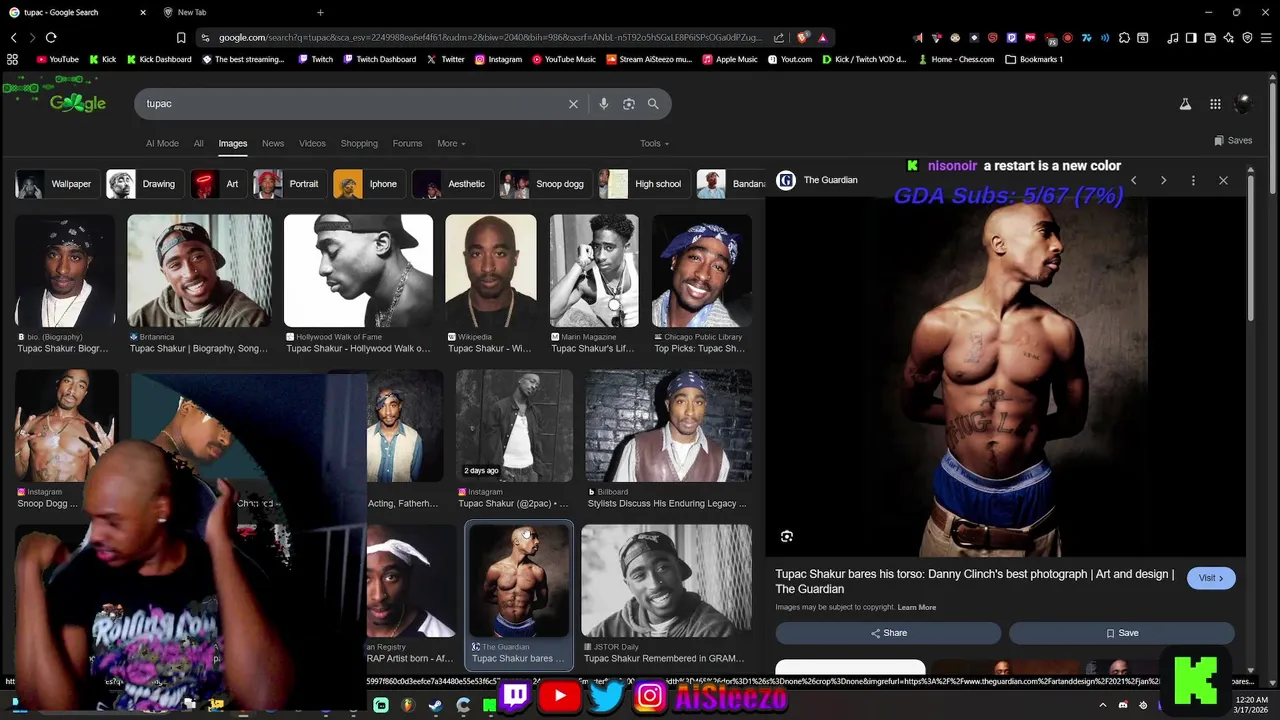Switch to the Forums tab
Screen dimensions: 1280x720
tap(407, 144)
